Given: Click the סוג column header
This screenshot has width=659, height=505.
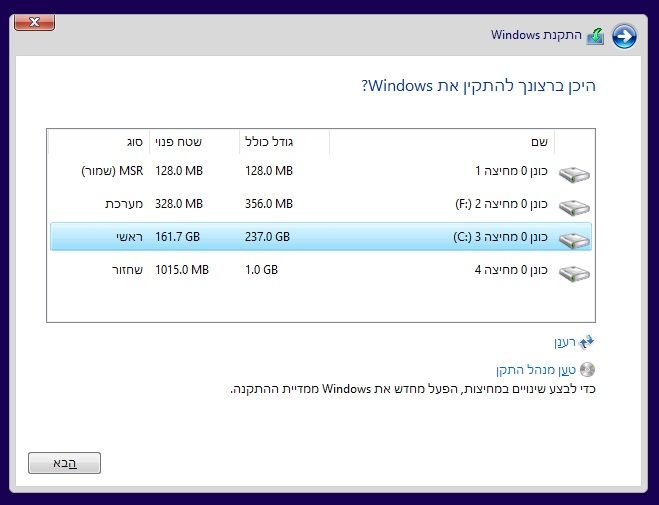Looking at the screenshot, I should (99, 142).
